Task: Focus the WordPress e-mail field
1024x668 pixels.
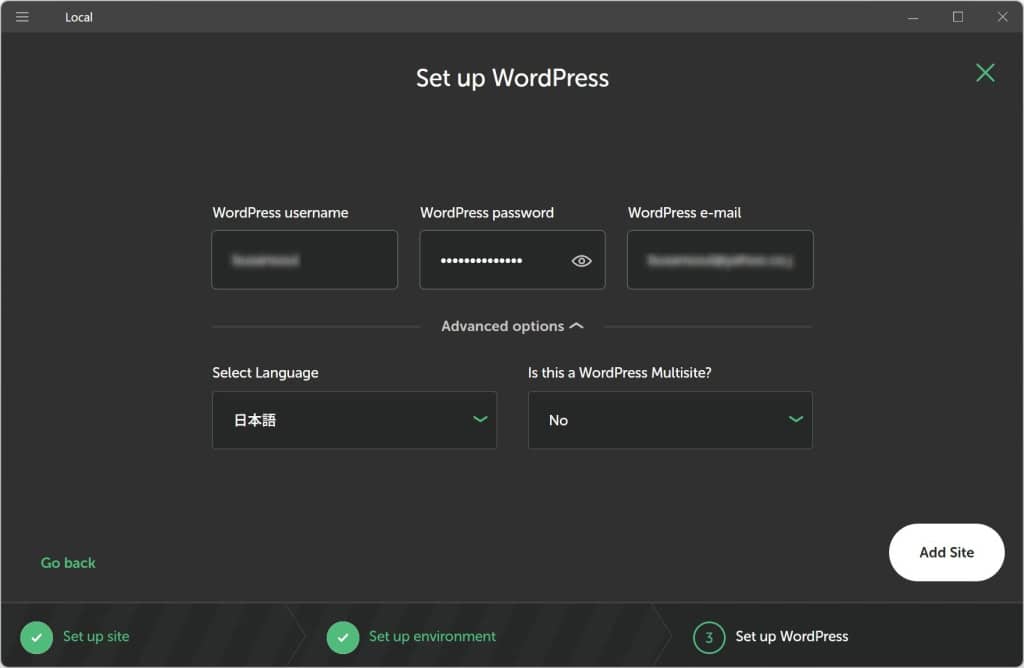Action: (719, 260)
